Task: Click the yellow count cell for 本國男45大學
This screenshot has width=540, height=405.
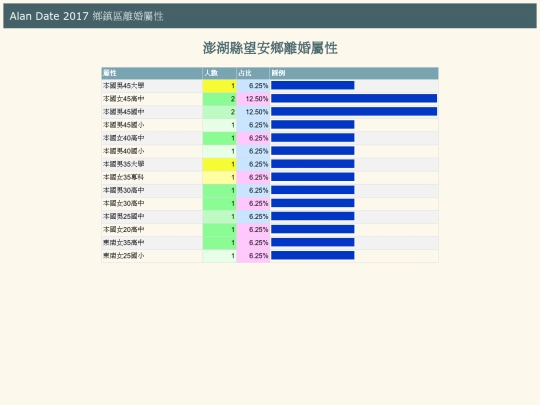Action: (219, 86)
